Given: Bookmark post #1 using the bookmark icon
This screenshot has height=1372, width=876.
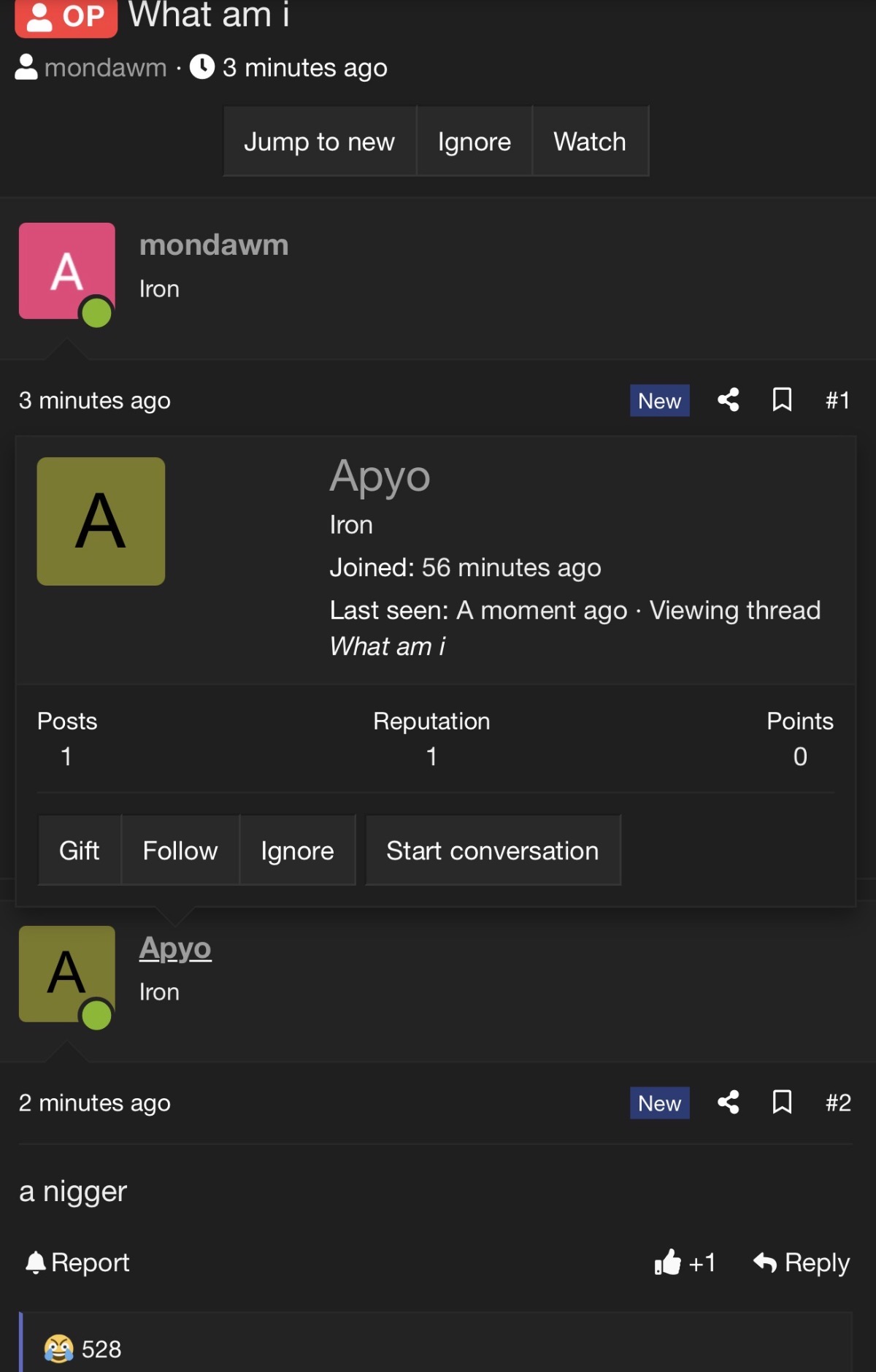Looking at the screenshot, I should click(x=782, y=400).
